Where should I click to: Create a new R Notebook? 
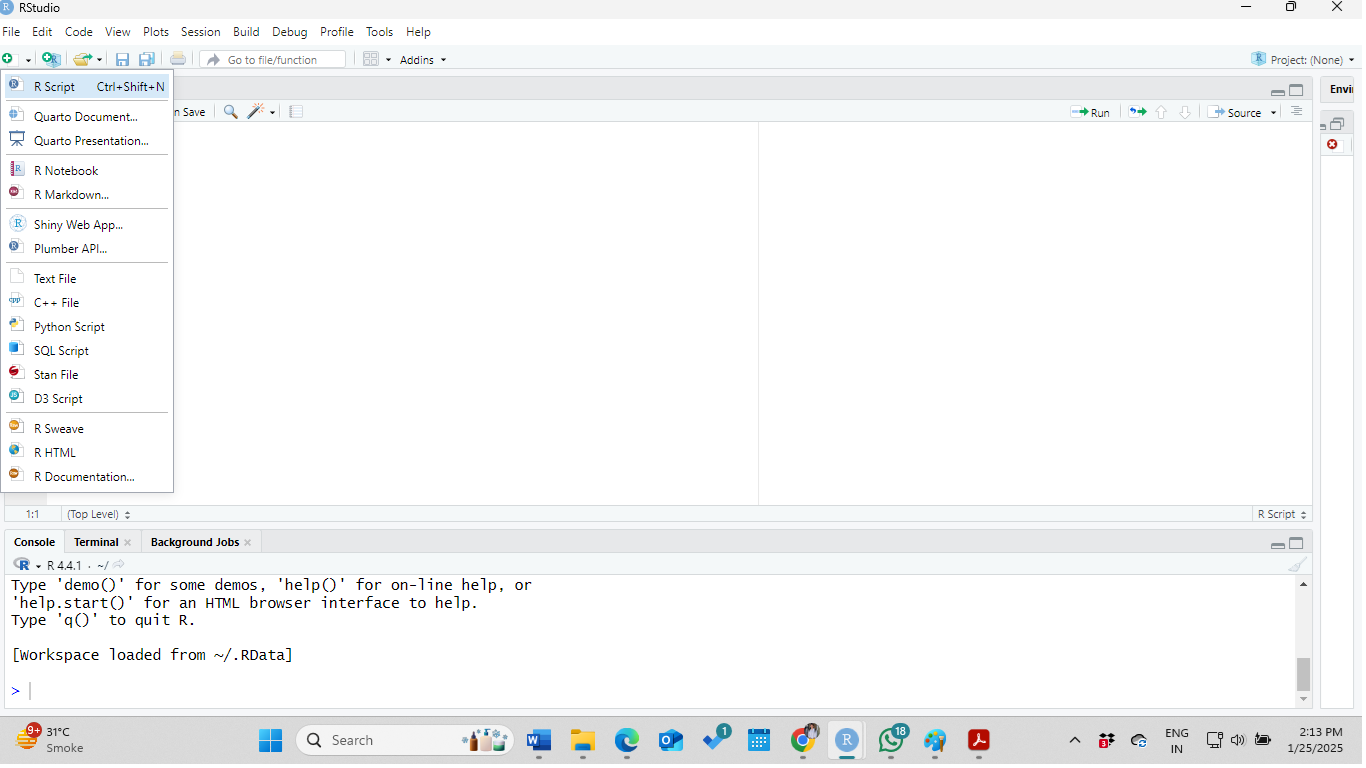(x=88, y=171)
